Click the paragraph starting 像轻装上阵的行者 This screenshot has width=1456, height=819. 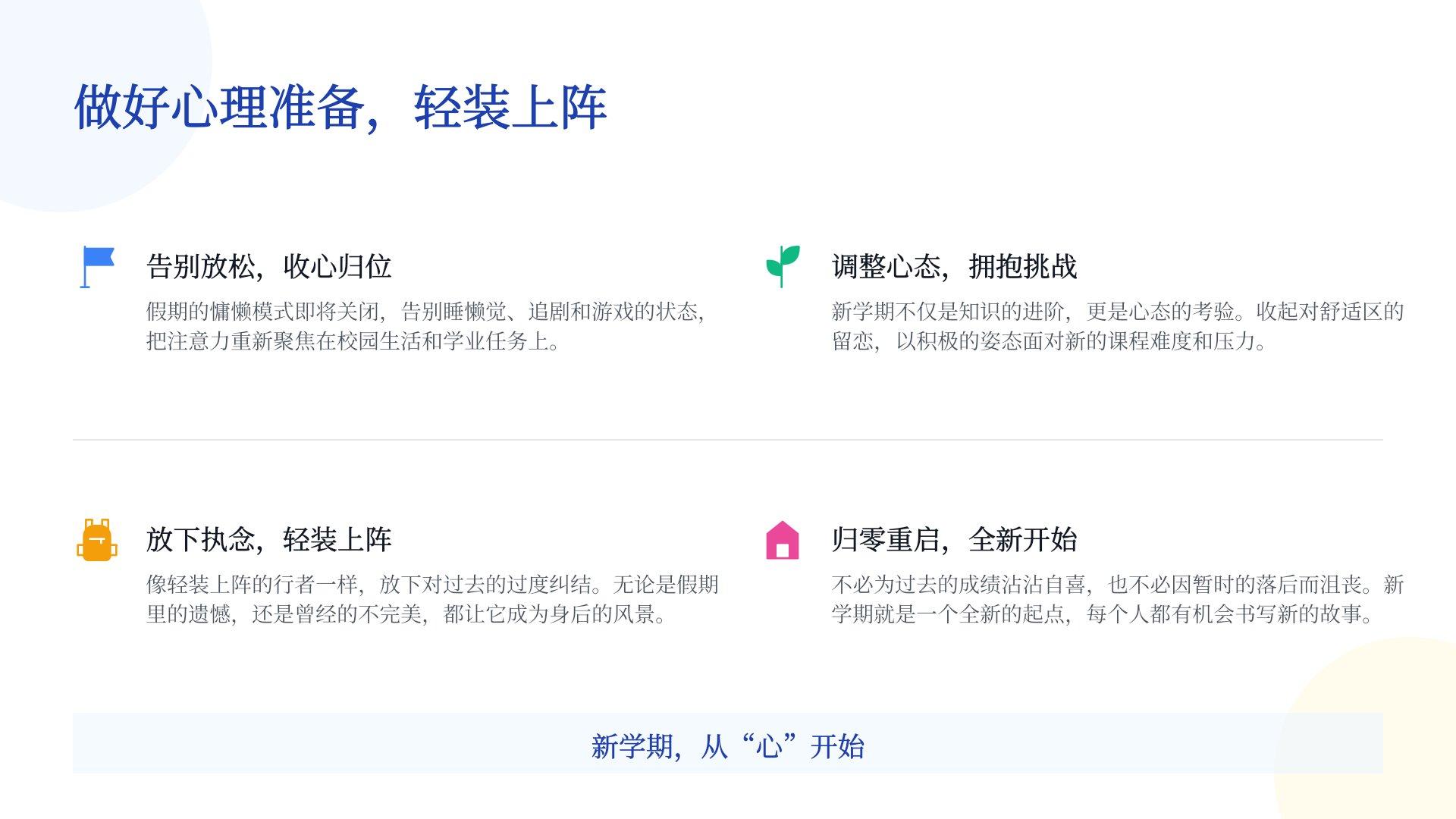432,599
